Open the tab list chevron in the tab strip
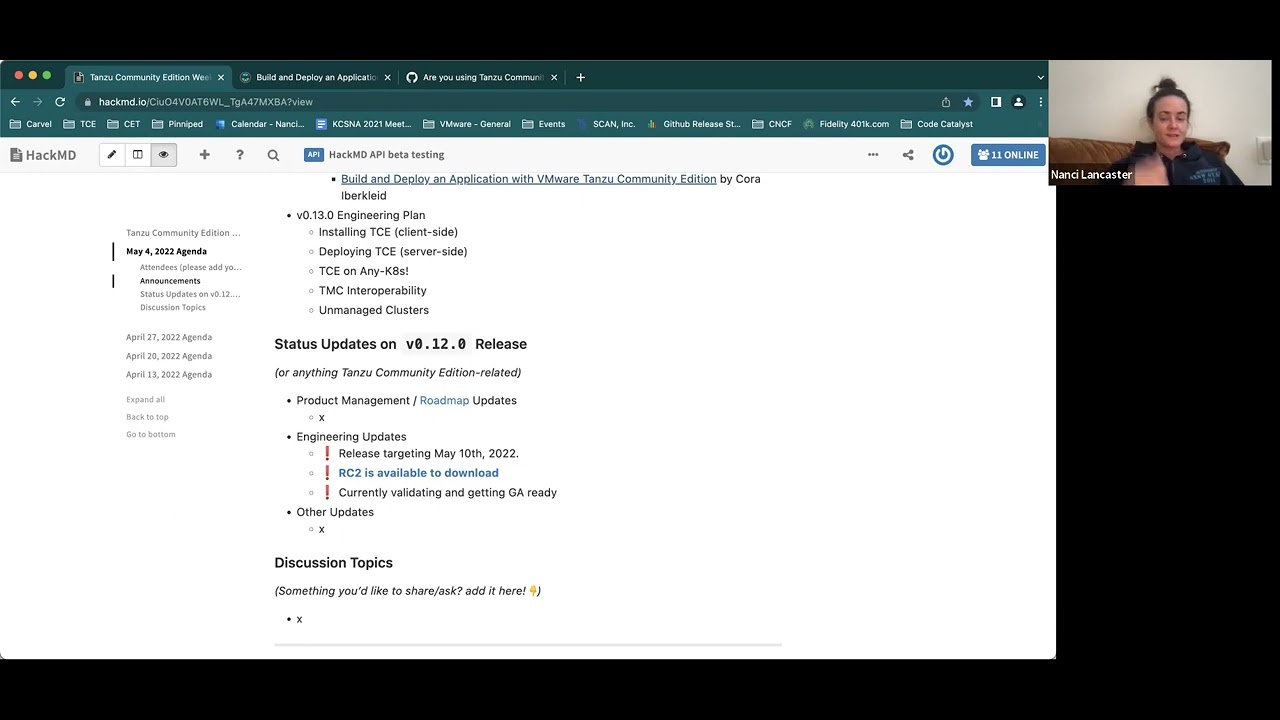This screenshot has height=720, width=1280. click(x=1040, y=77)
